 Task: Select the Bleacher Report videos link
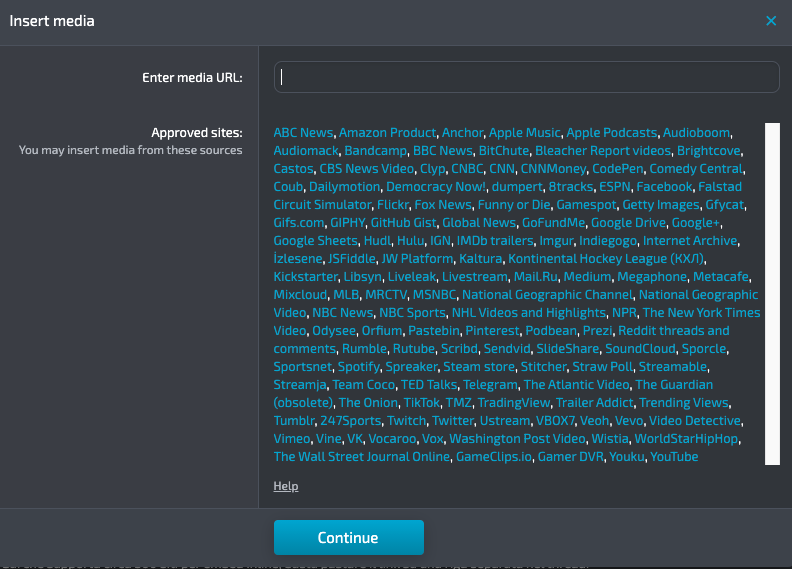603,151
